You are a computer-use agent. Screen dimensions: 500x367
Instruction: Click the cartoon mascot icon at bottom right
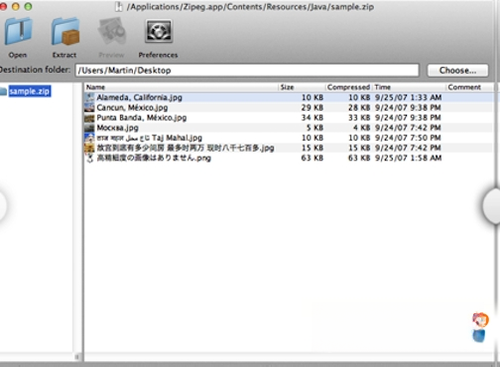[480, 327]
